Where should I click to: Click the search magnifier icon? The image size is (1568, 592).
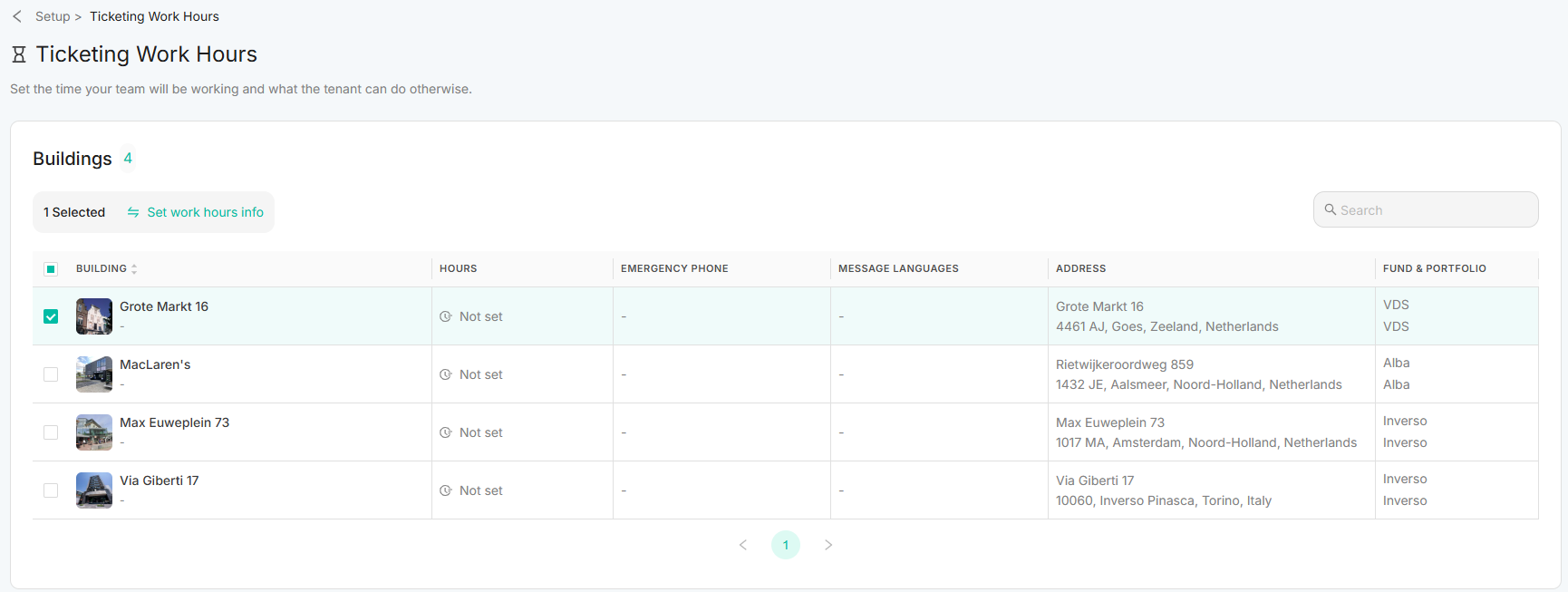pos(1331,209)
